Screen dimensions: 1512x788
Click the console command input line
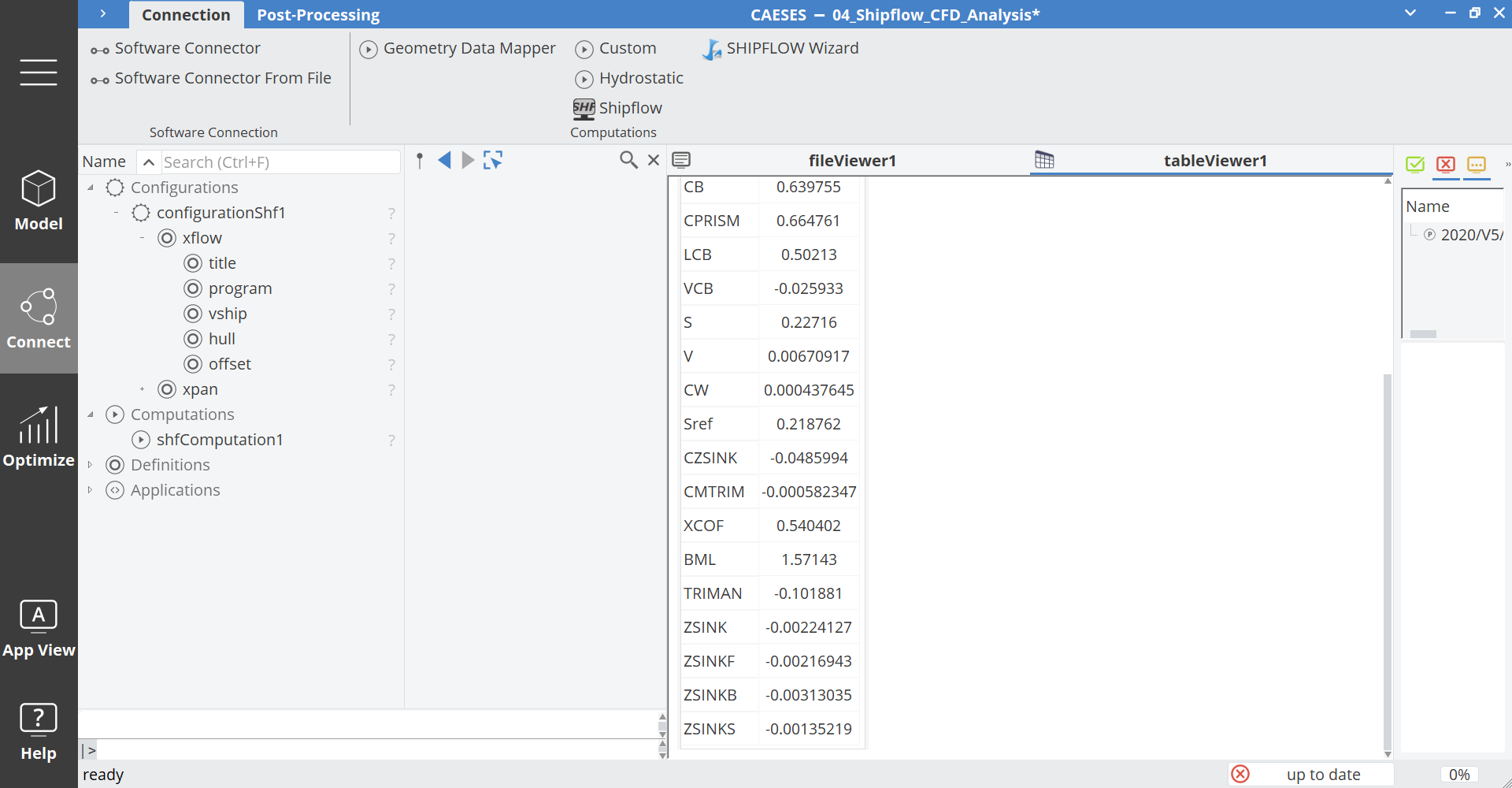376,750
